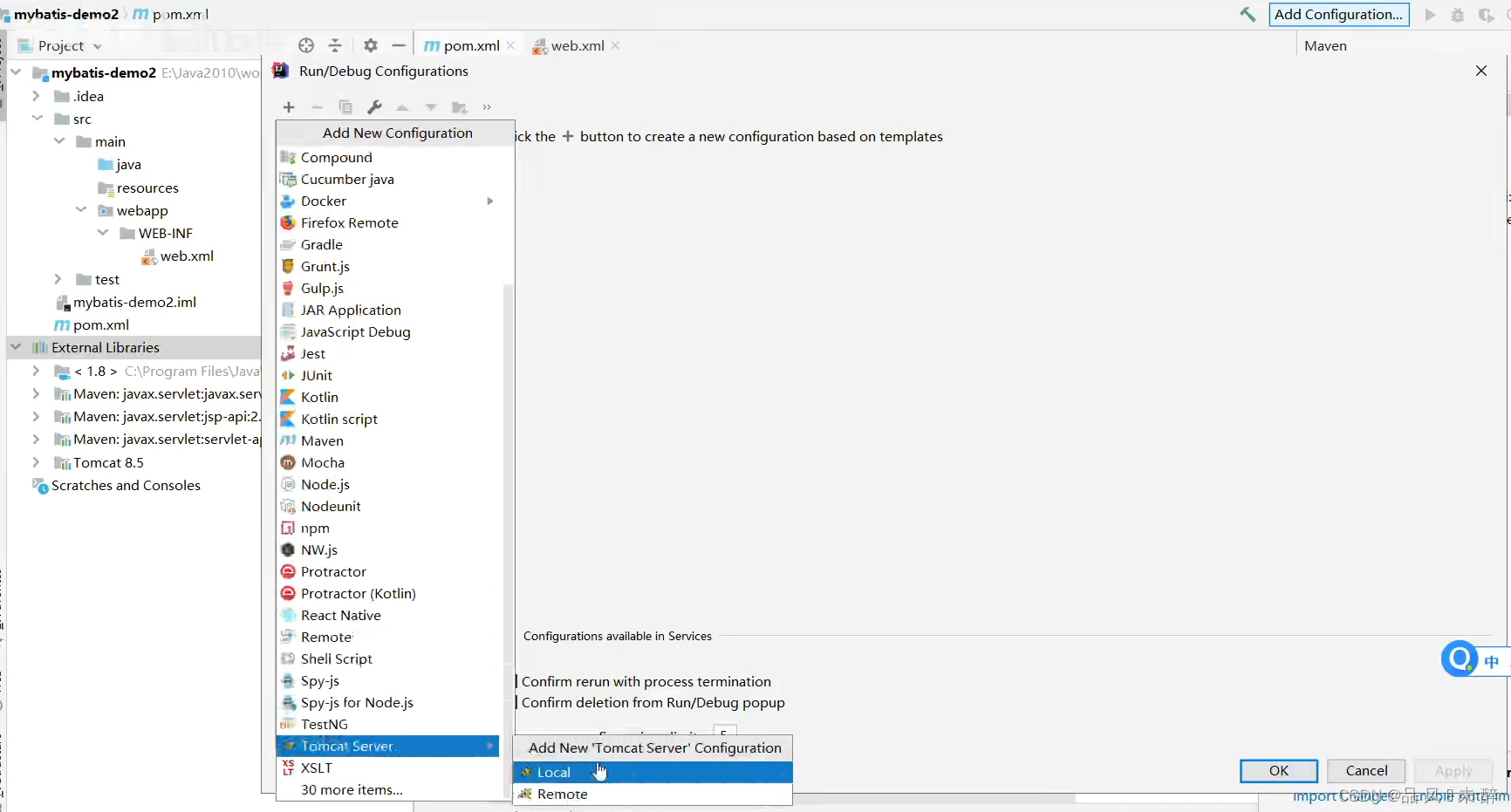Select Tomcat Server menu entry
This screenshot has width=1511, height=812.
click(388, 746)
